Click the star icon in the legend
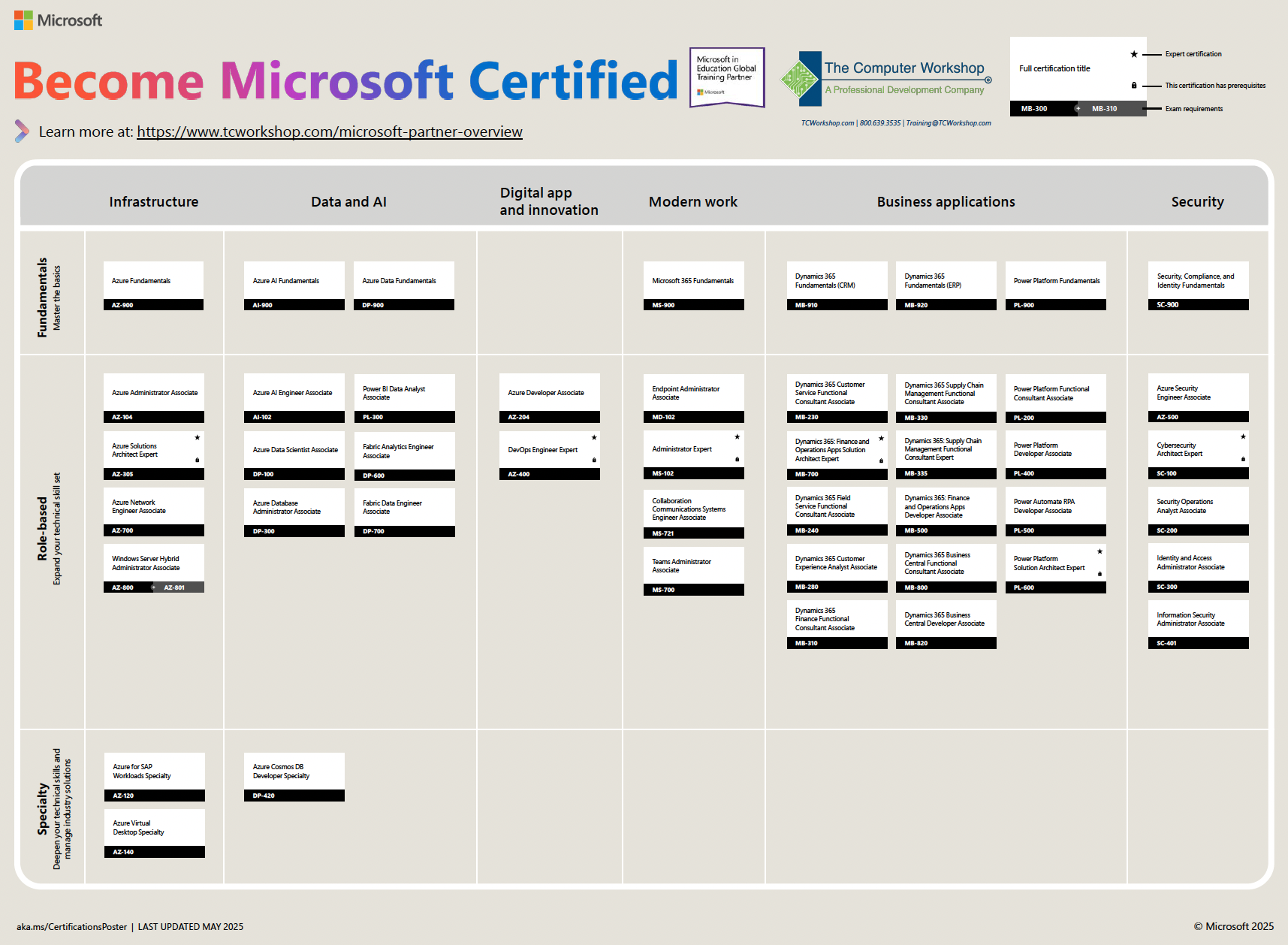Viewport: 1288px width, 945px height. click(x=1134, y=54)
